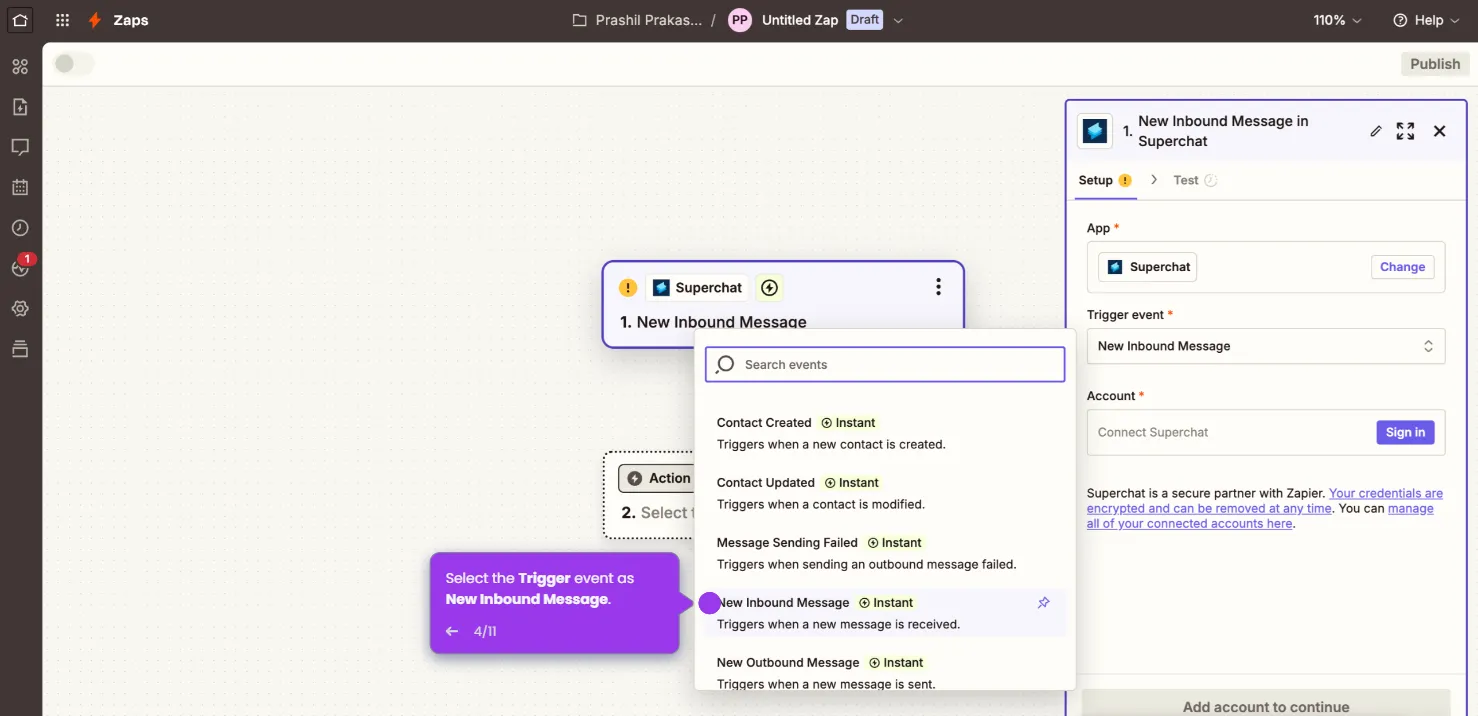1478x716 pixels.
Task: Toggle the Zap on/off switch
Action: point(73,63)
